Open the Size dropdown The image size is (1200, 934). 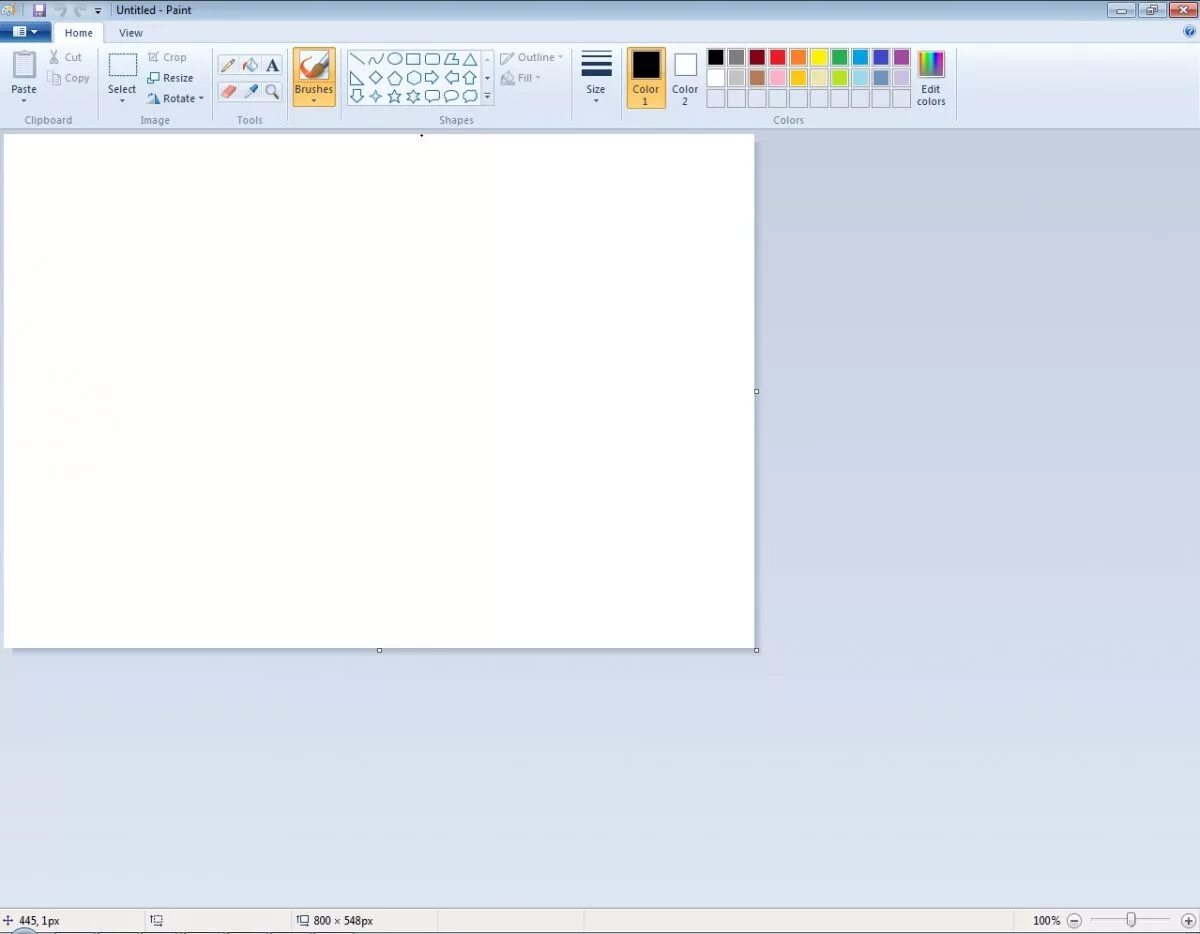[596, 78]
